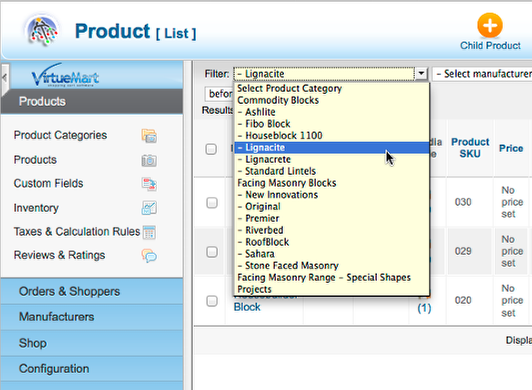Check the row checkbox for SKU 030

pyautogui.click(x=212, y=203)
